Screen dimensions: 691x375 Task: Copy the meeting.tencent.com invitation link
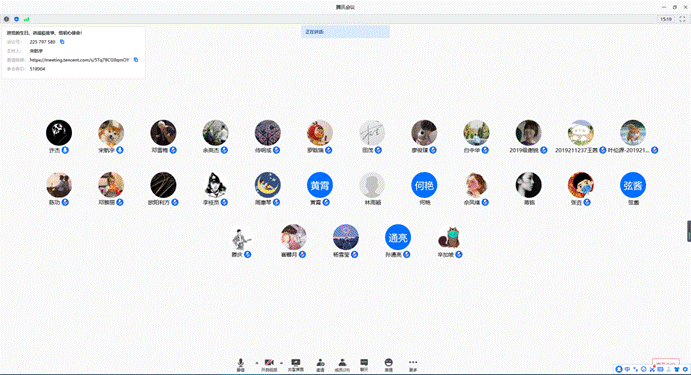coord(136,59)
